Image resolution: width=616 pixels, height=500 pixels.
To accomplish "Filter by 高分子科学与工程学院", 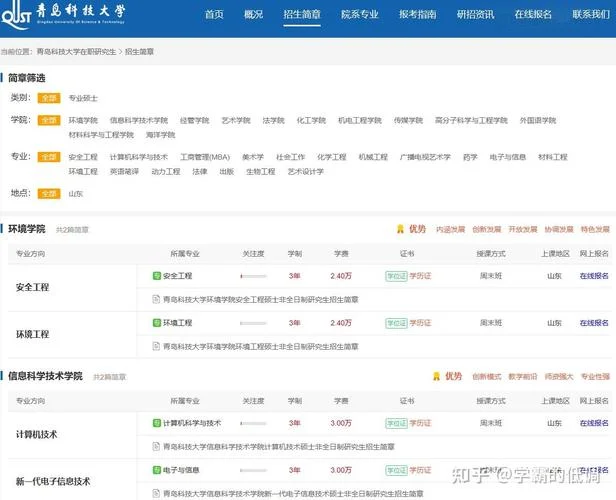I will tap(471, 120).
